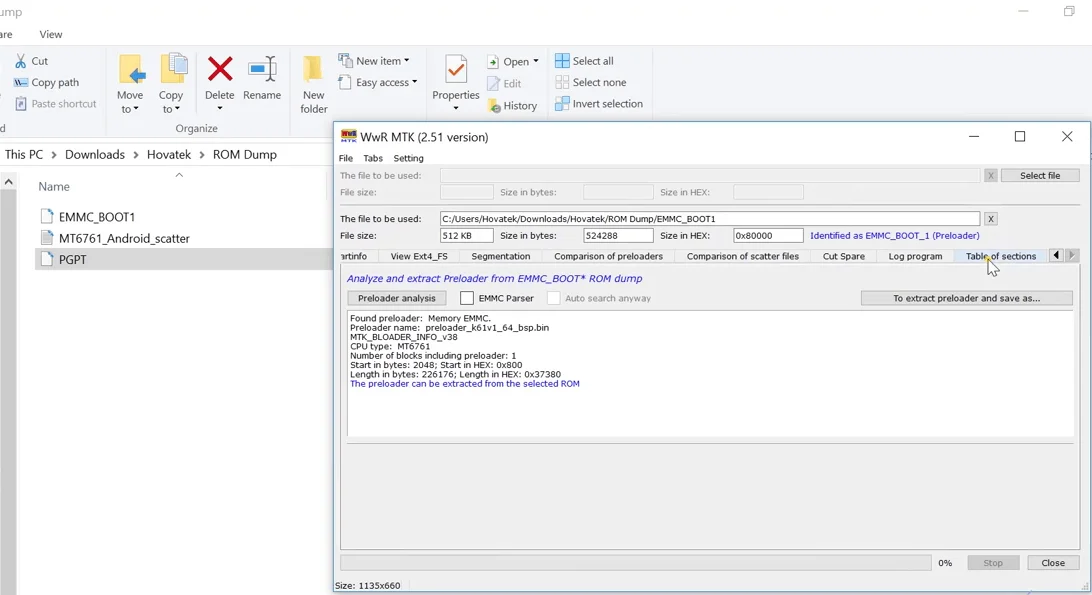The width and height of the screenshot is (1092, 595).
Task: Click the progress bar at bottom of WwR MTK
Action: (x=635, y=563)
